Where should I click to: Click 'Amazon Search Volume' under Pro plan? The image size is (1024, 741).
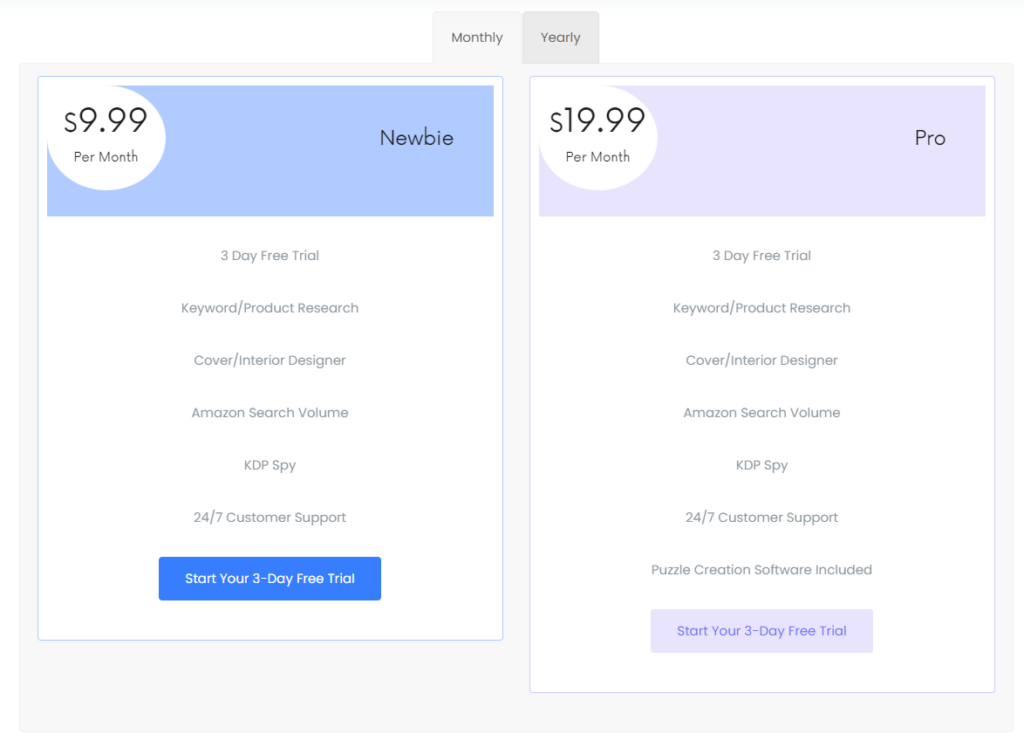761,412
